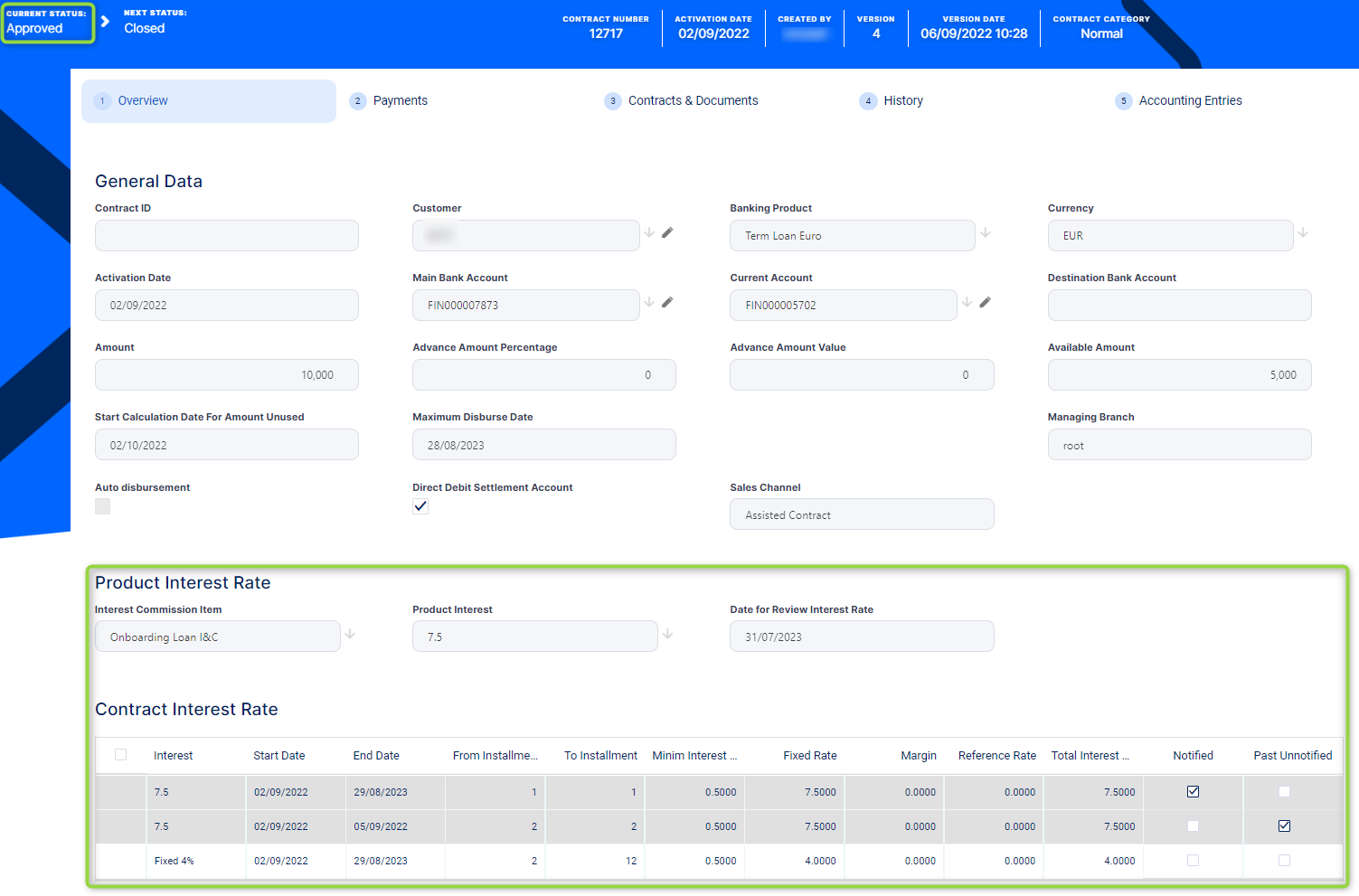The width and height of the screenshot is (1359, 896).
Task: Click the Closed next status button
Action: click(x=145, y=28)
